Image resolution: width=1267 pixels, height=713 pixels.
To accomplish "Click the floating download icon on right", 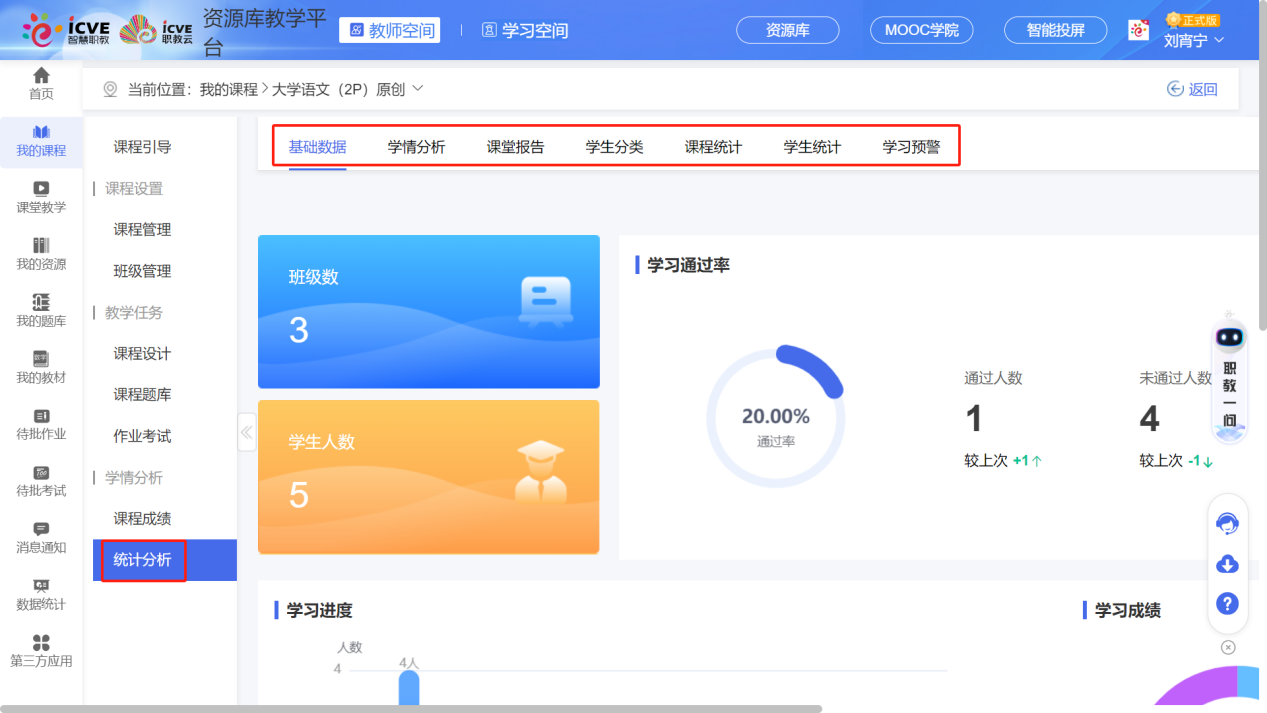I will pos(1227,564).
